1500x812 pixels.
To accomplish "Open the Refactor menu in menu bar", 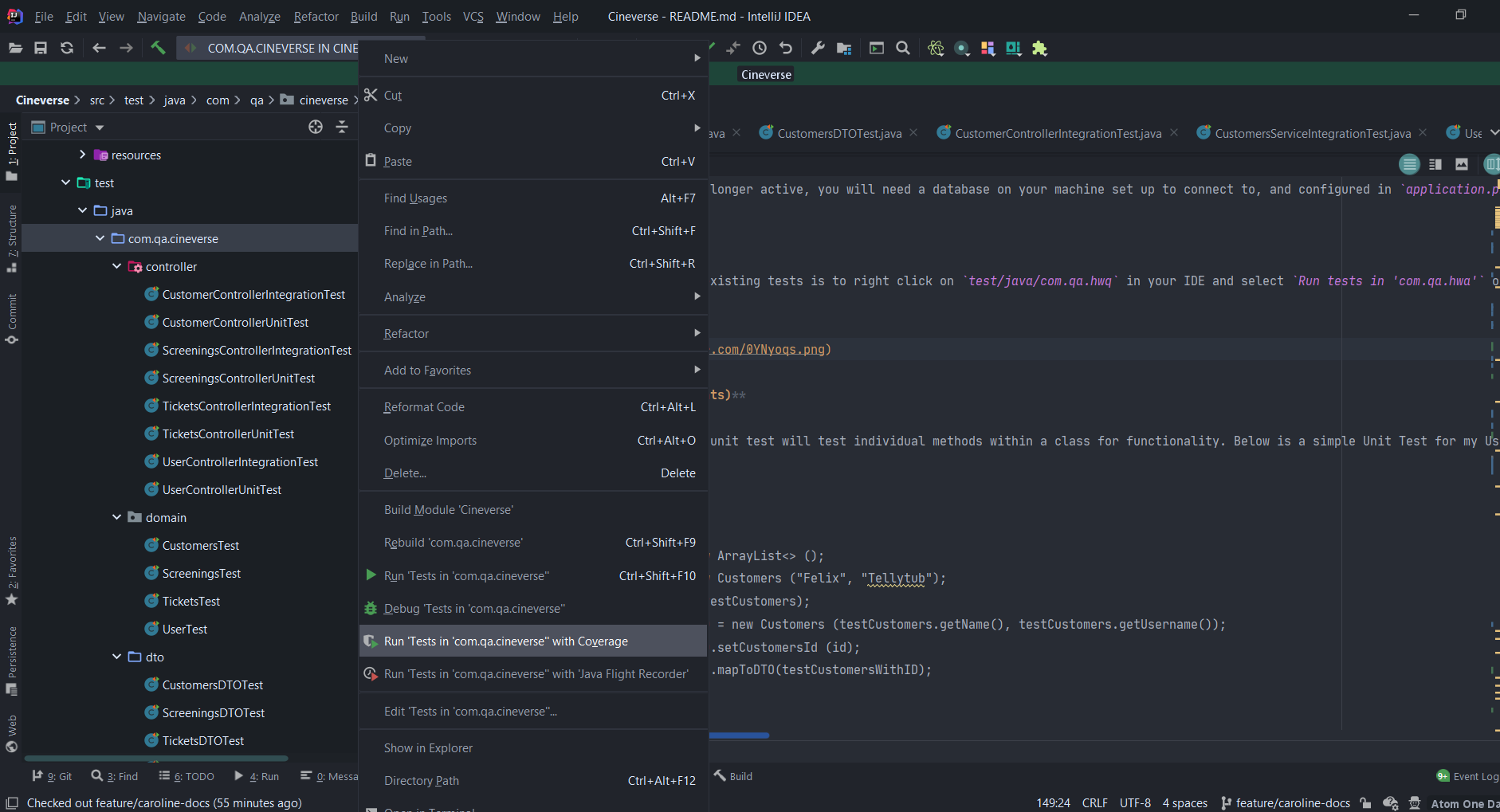I will [316, 16].
